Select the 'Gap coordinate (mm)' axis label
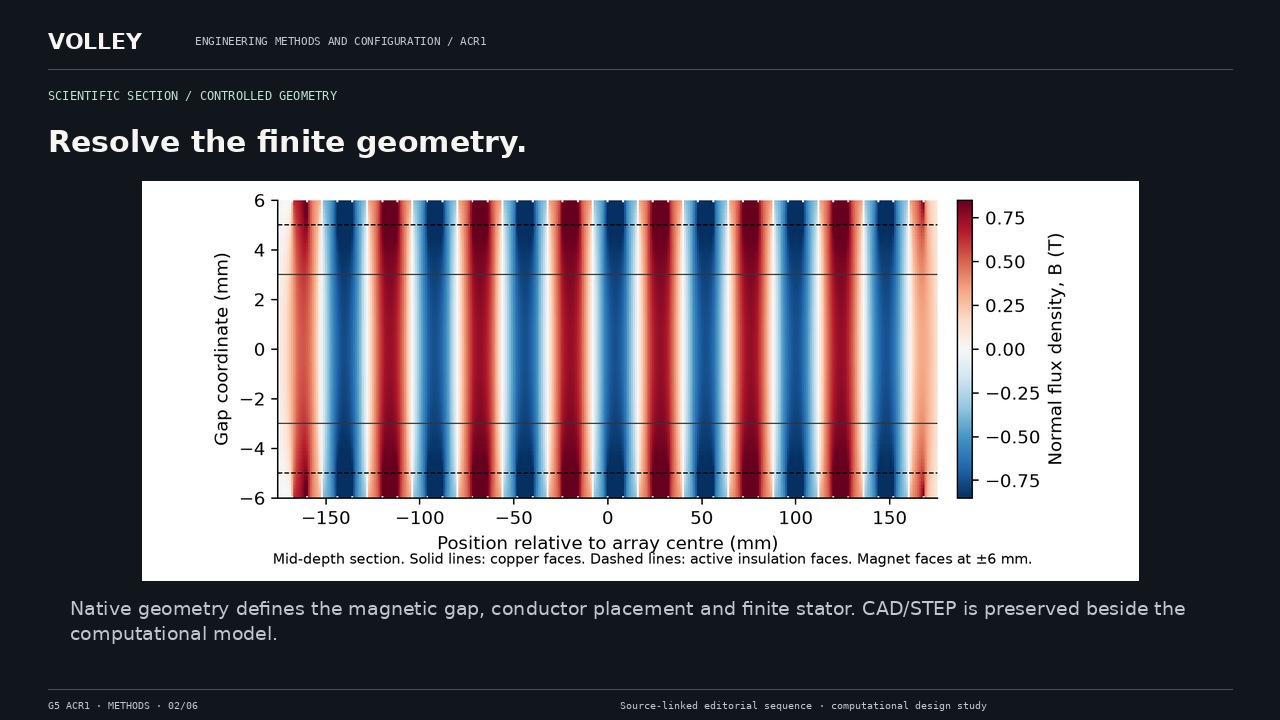This screenshot has height=720, width=1280. [x=222, y=349]
